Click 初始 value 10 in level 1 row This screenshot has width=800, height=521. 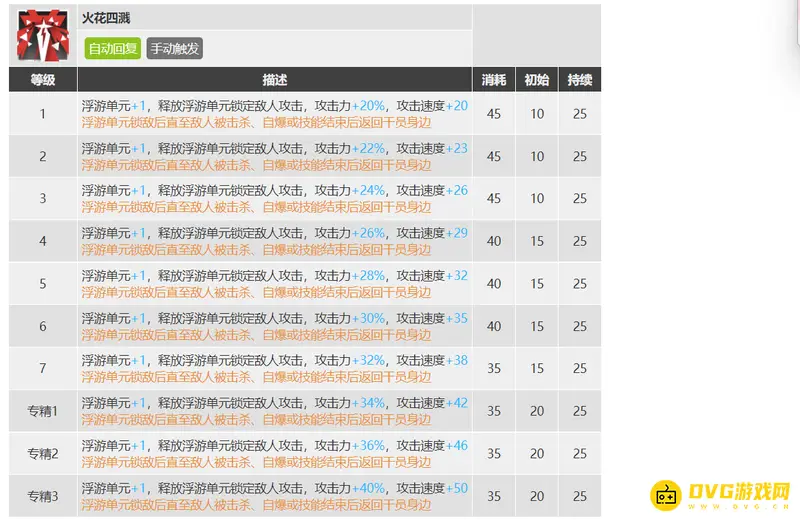537,114
